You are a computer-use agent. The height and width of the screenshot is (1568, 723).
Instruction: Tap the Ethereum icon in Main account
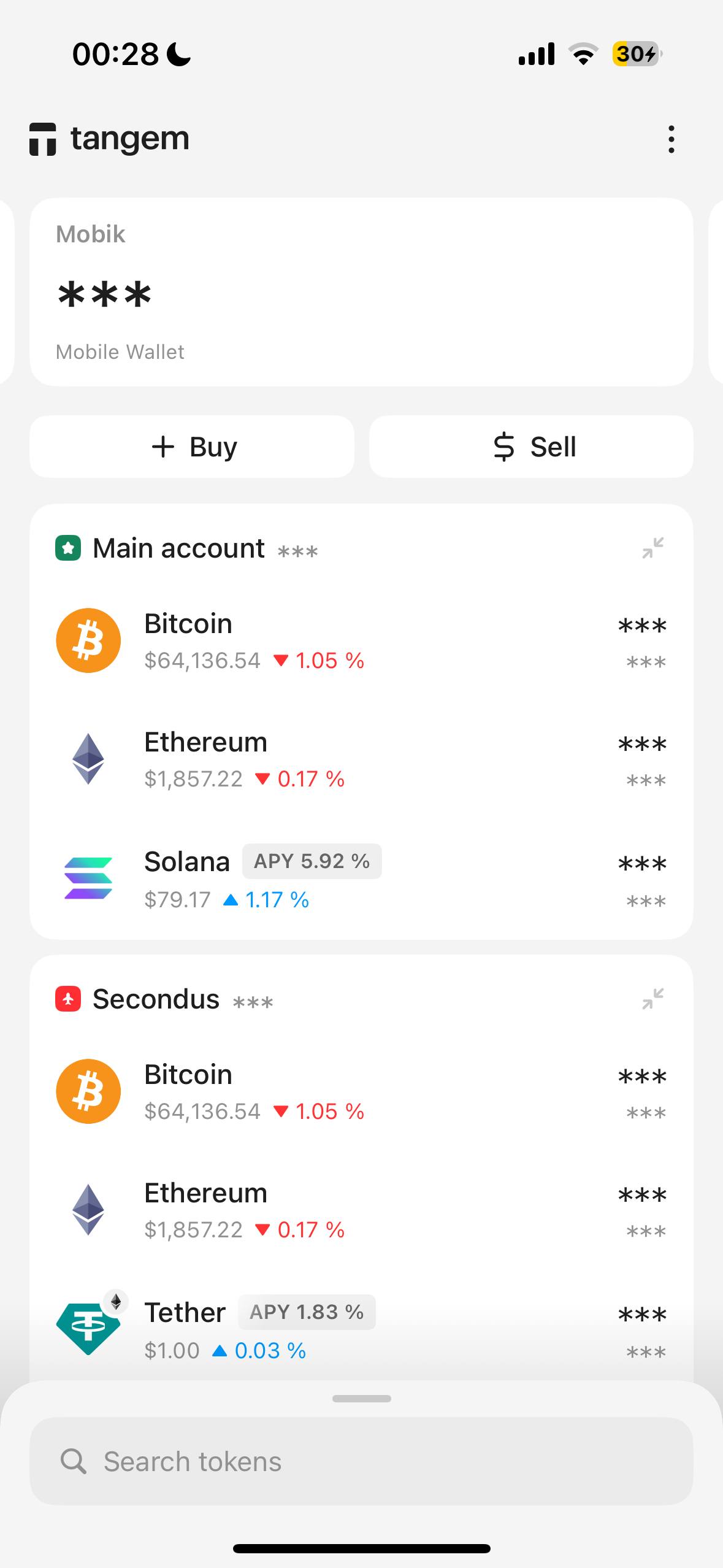(88, 759)
